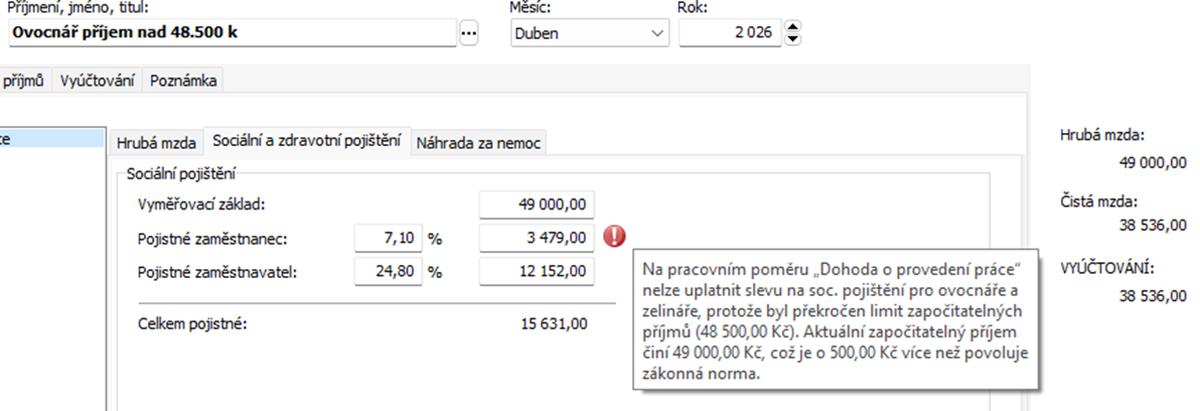
Task: Click the partially visible příjmů tab
Action: [23, 82]
